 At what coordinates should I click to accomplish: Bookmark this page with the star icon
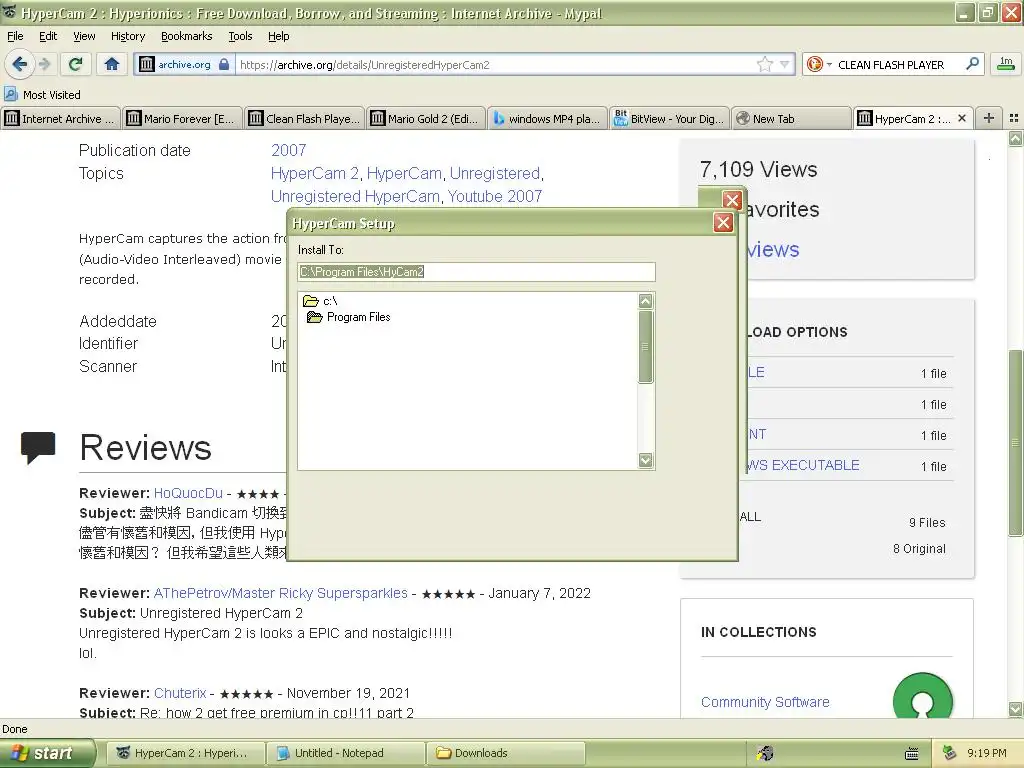(764, 64)
